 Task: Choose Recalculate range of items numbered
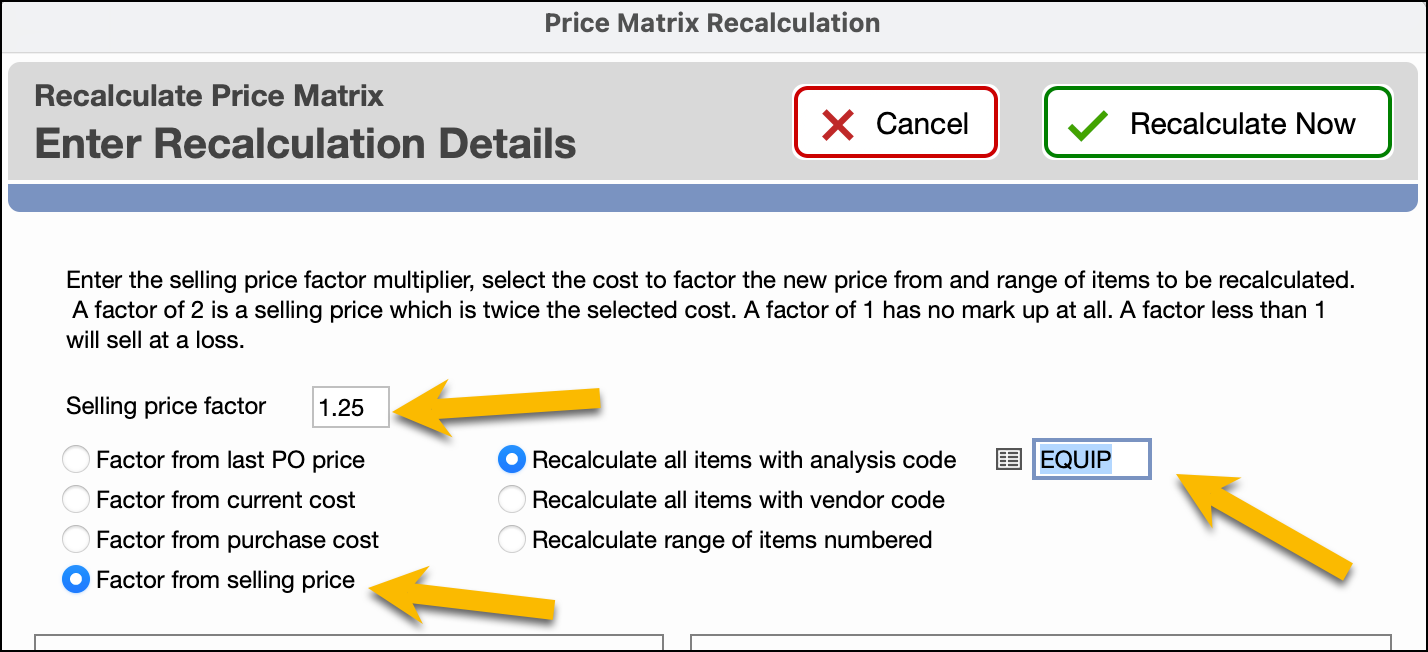pos(512,540)
